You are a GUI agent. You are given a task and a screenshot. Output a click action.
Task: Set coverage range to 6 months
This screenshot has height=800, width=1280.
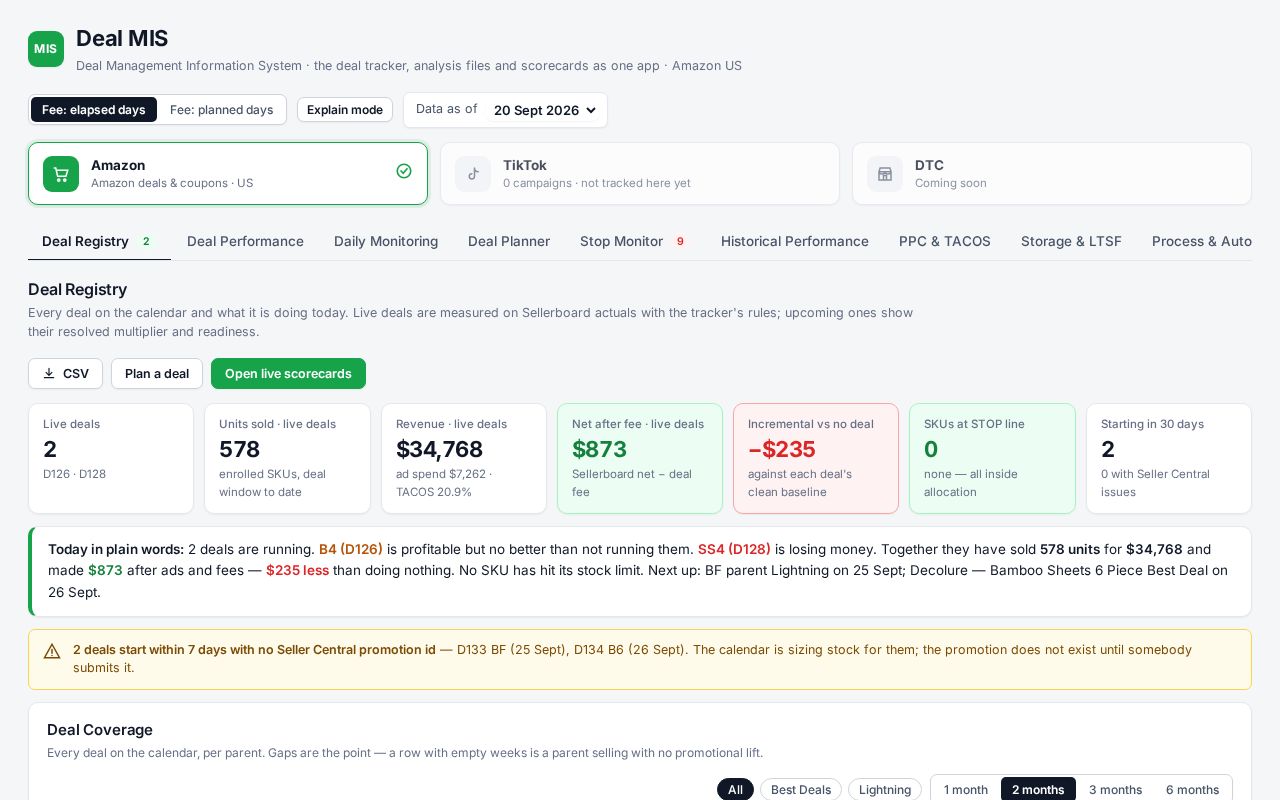pyautogui.click(x=1192, y=790)
